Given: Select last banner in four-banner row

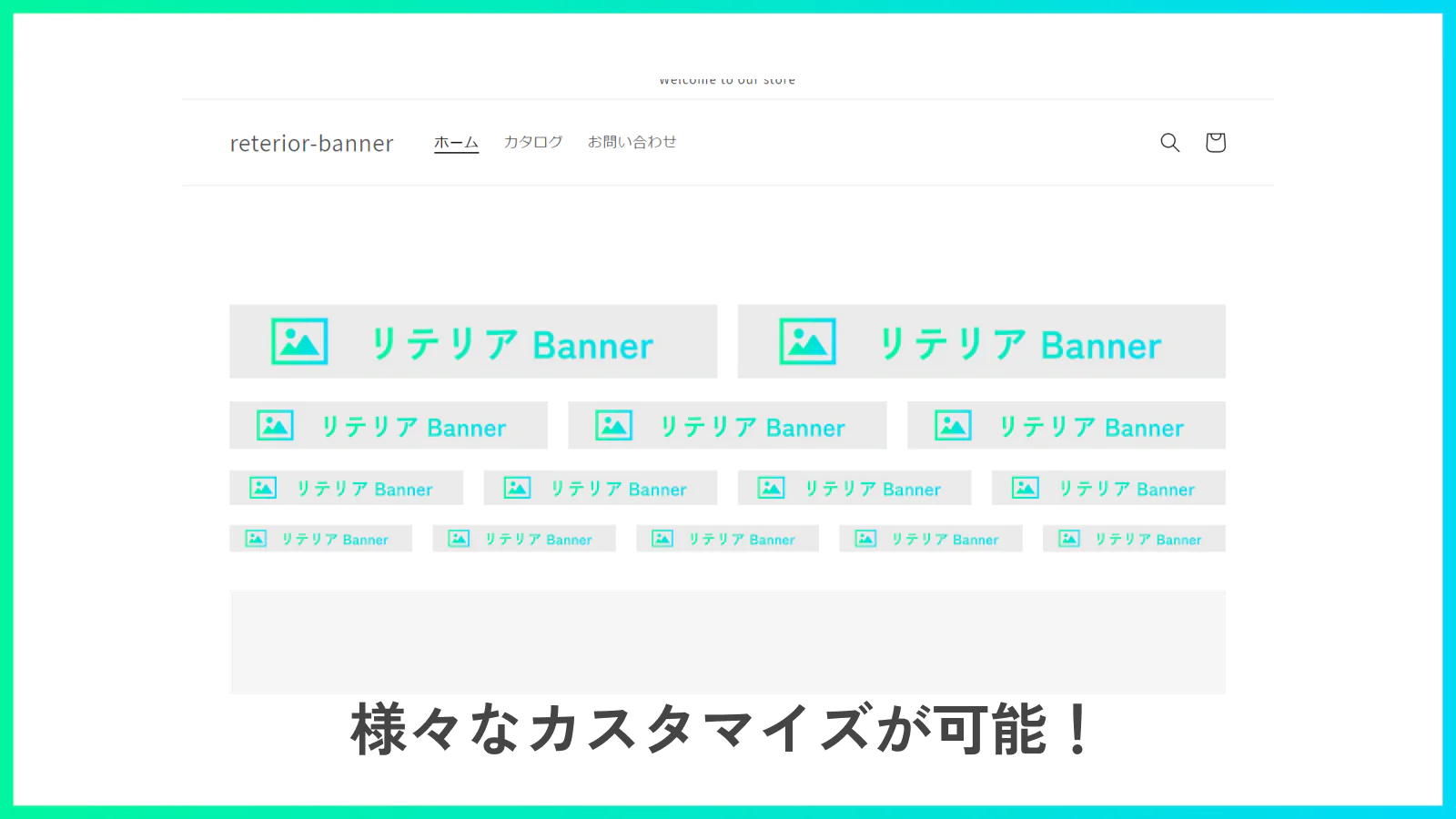Looking at the screenshot, I should click(x=1108, y=488).
